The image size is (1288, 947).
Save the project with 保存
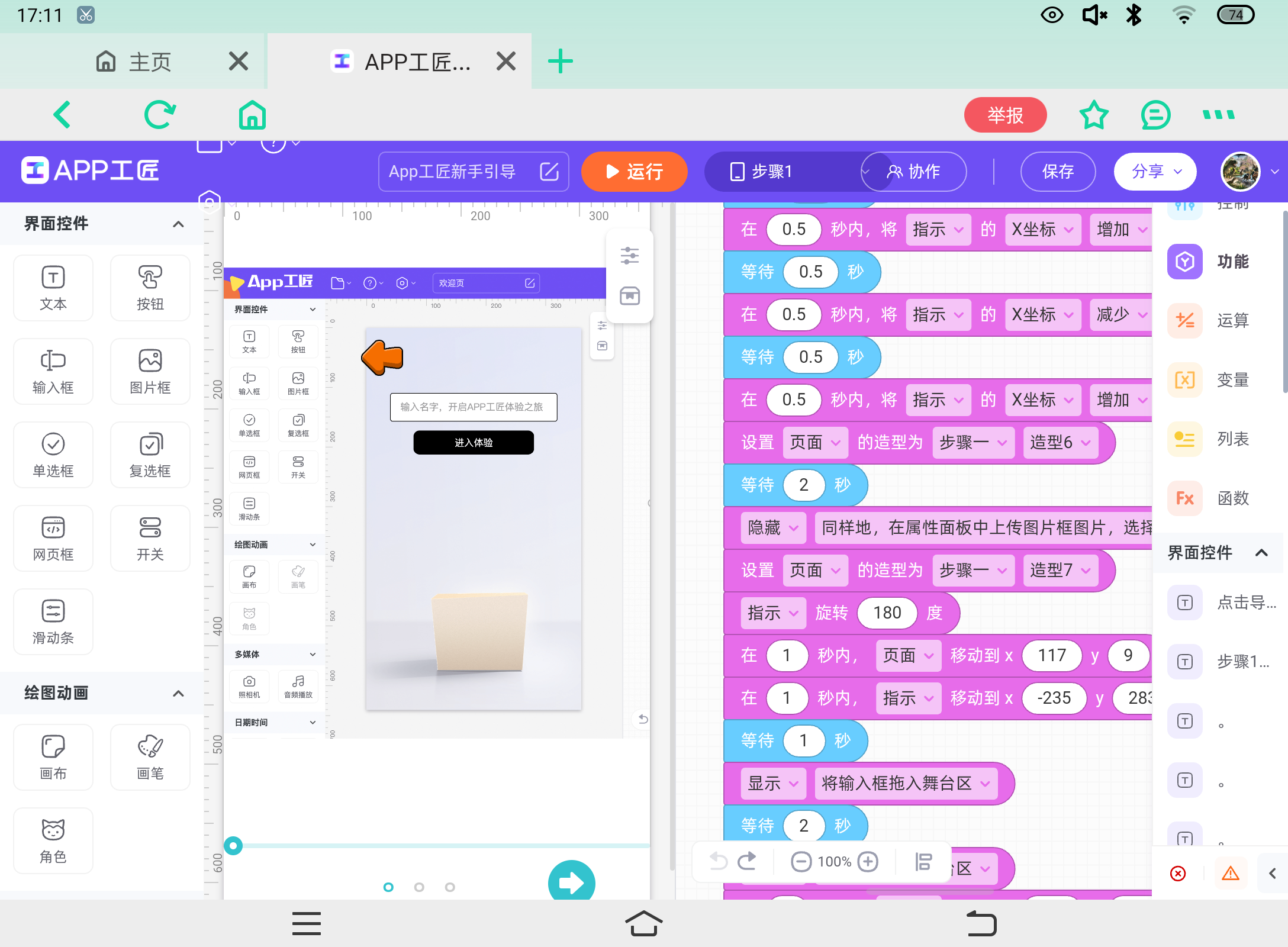pos(1058,172)
